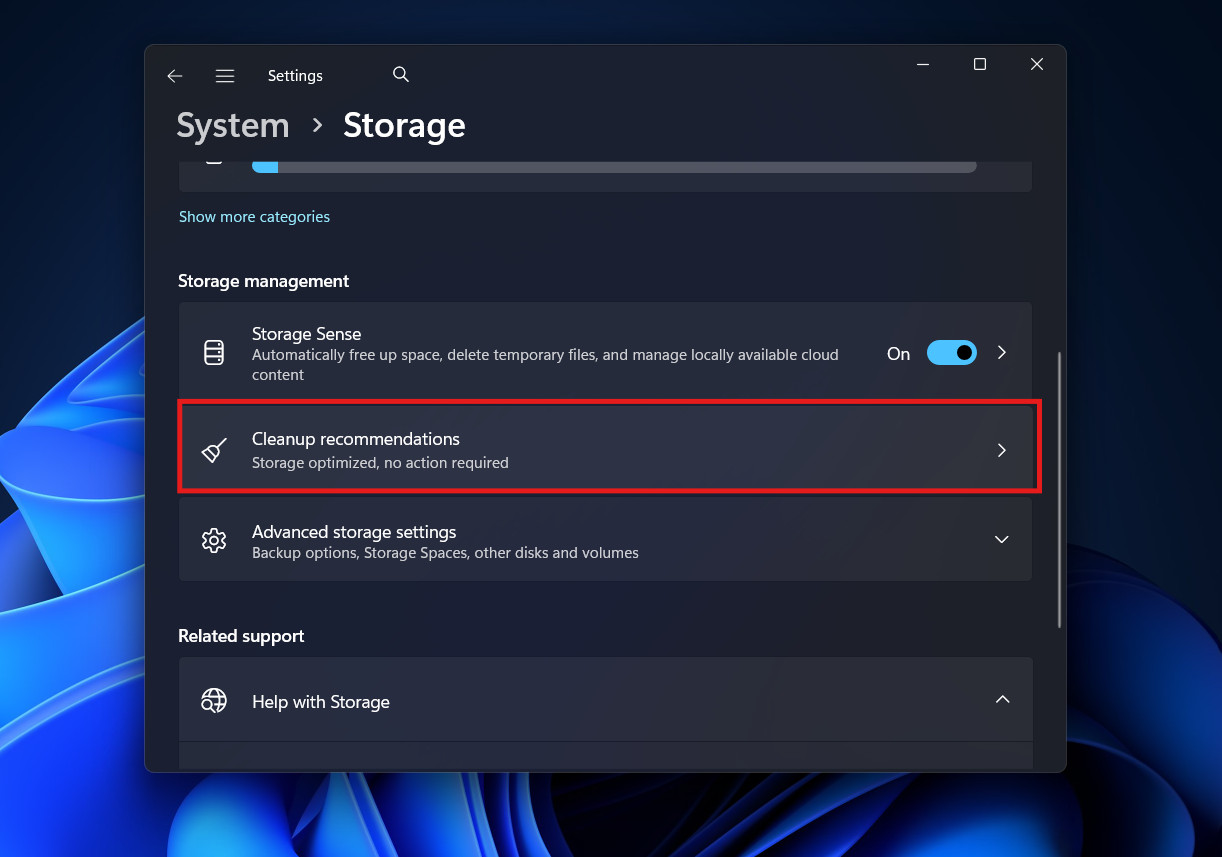Click the Storage breadcrumb title

click(x=404, y=125)
